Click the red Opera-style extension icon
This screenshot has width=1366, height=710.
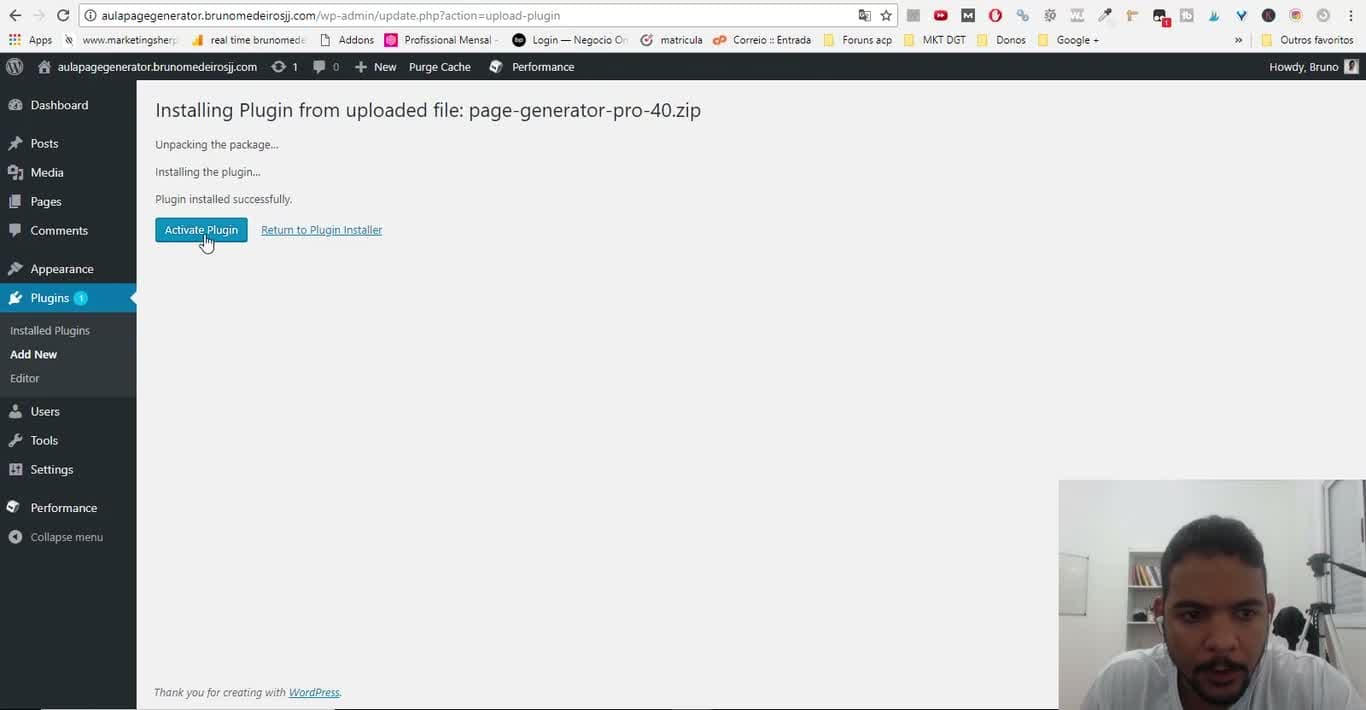[x=995, y=15]
